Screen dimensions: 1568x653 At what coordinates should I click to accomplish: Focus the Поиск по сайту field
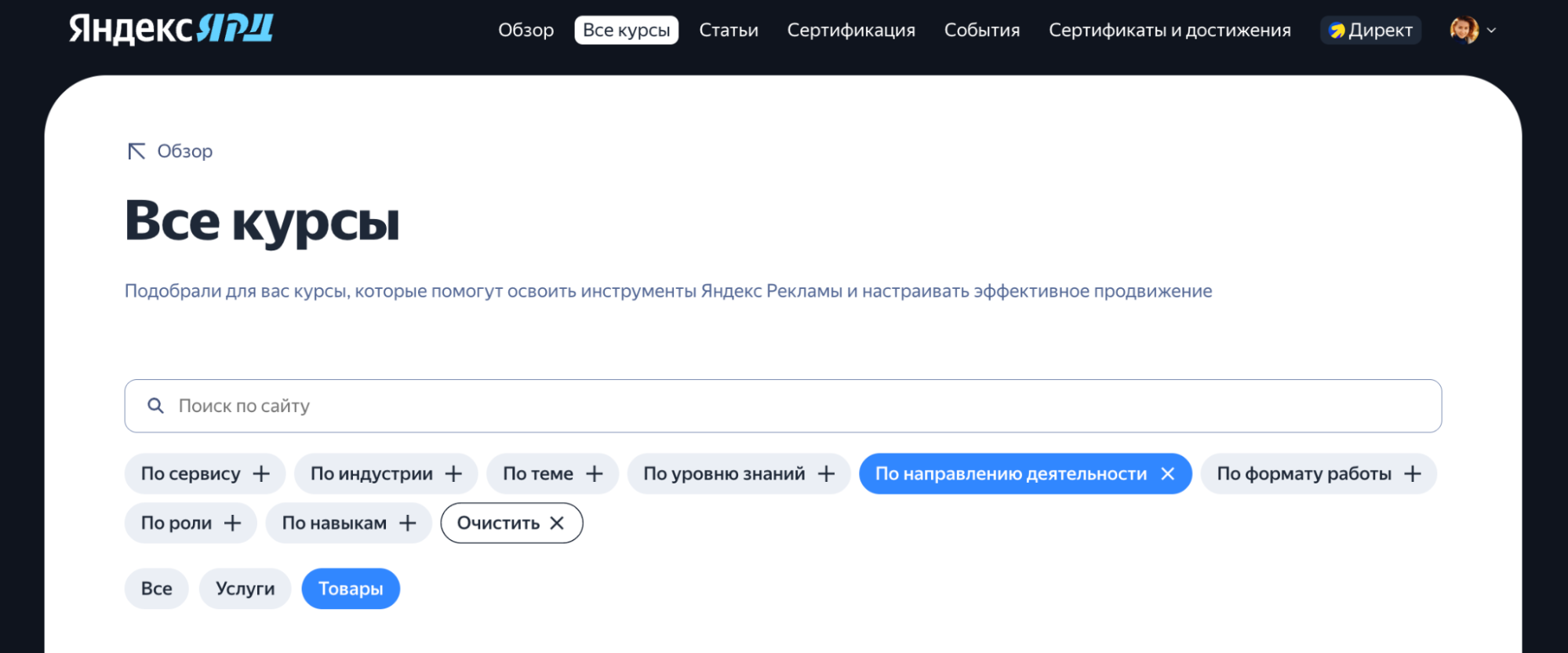(783, 406)
